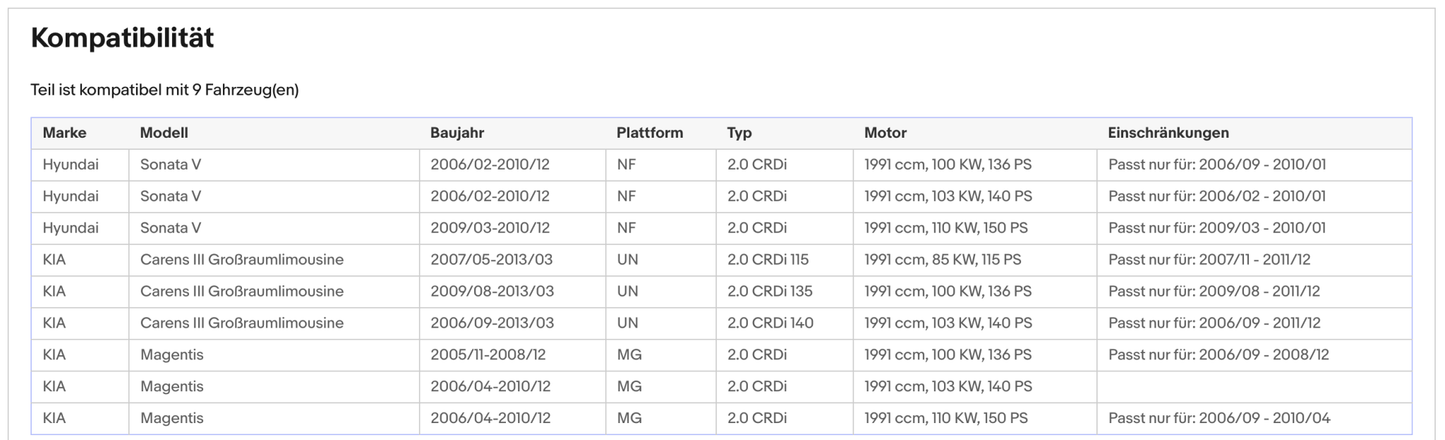Screen dimensions: 1445x440
Task: Click the Marke column header
Action: pyautogui.click(x=65, y=133)
